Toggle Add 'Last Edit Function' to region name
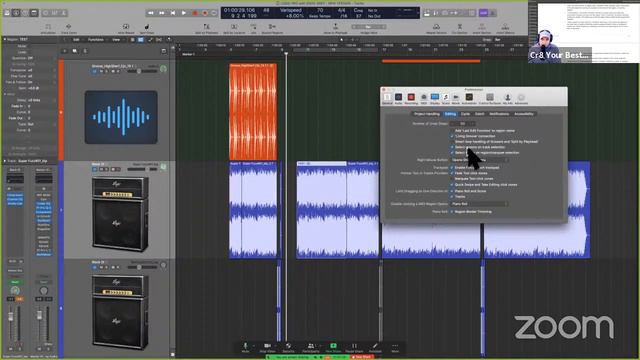Image resolution: width=640 pixels, height=360 pixels. click(452, 131)
